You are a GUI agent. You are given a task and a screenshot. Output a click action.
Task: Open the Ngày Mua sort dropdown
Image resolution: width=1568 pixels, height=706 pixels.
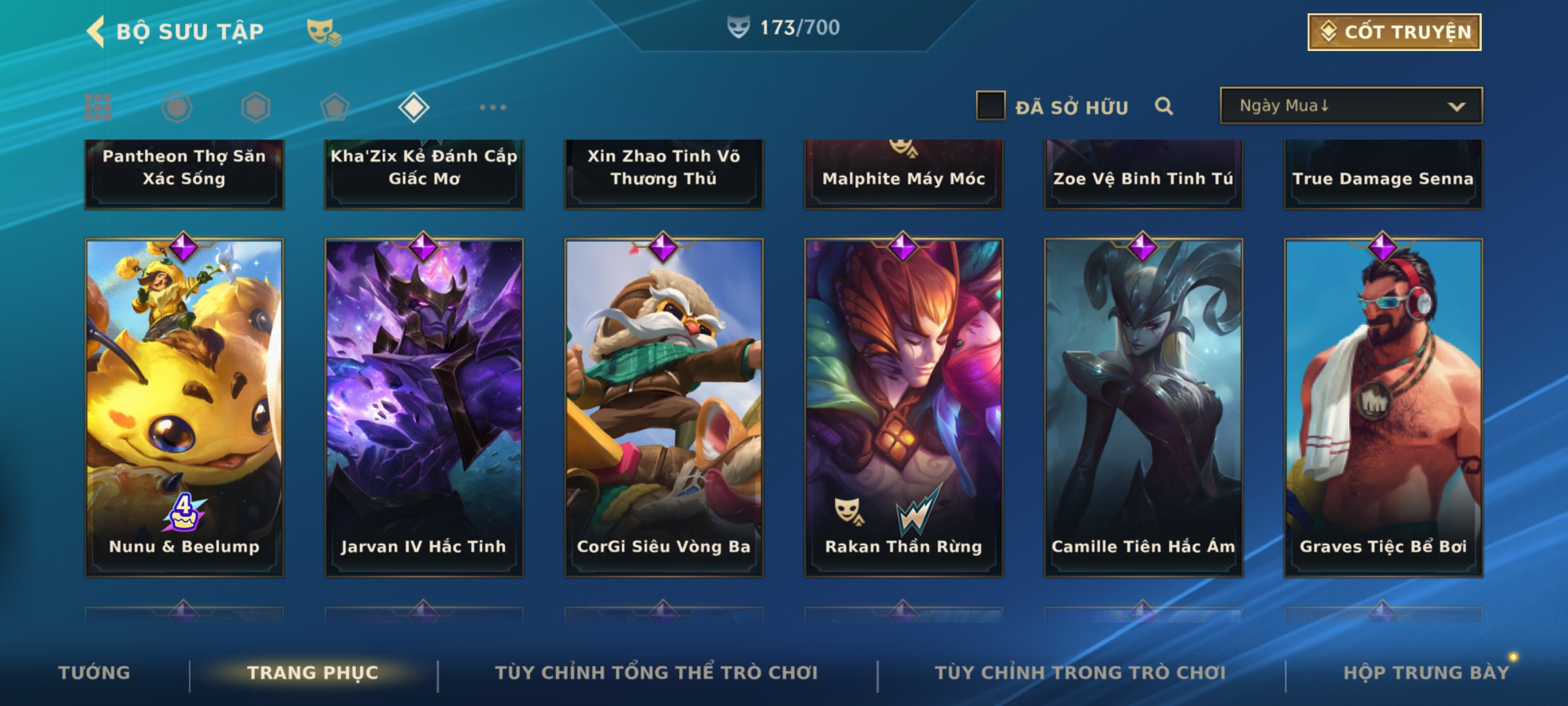point(1351,106)
